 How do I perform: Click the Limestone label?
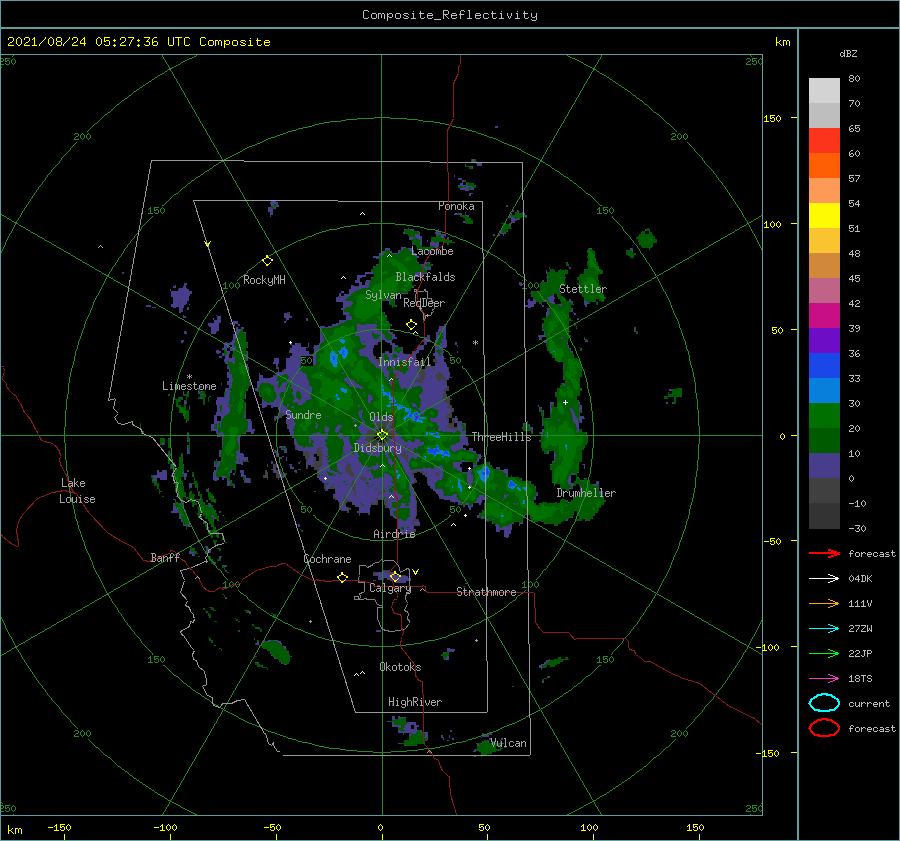pyautogui.click(x=189, y=386)
